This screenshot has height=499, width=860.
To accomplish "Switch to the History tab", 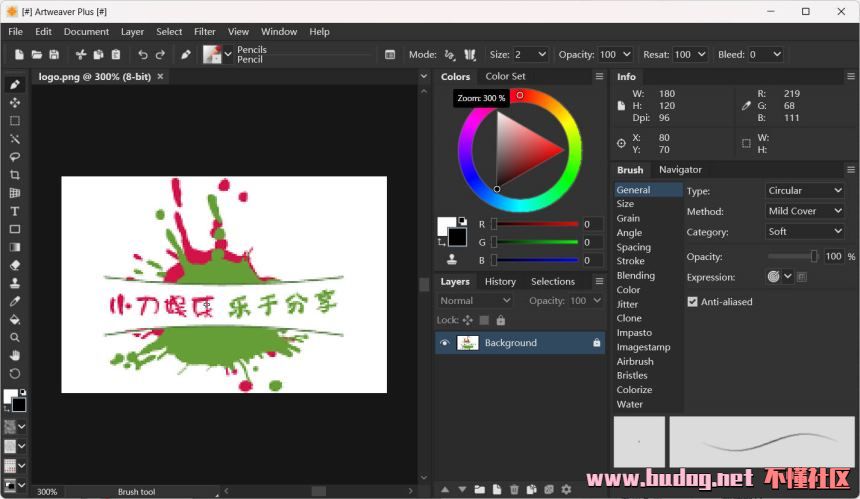I will click(500, 281).
